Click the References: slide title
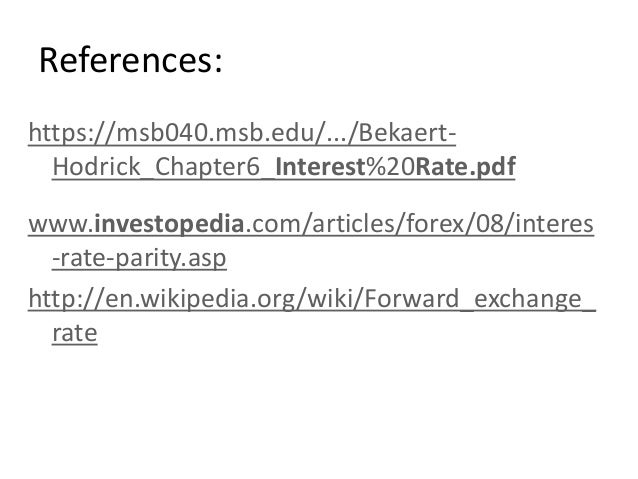The image size is (638, 479). [131, 60]
